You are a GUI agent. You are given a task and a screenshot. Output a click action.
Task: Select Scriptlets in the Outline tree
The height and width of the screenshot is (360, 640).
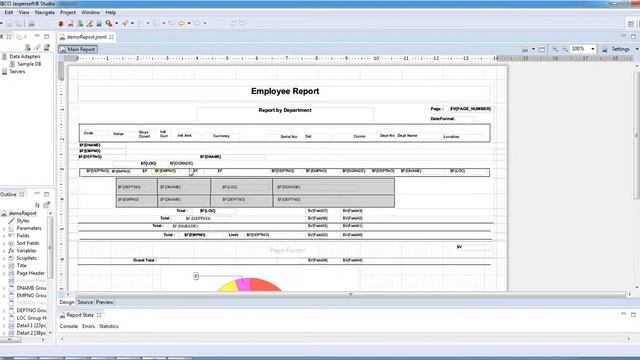pos(27,258)
